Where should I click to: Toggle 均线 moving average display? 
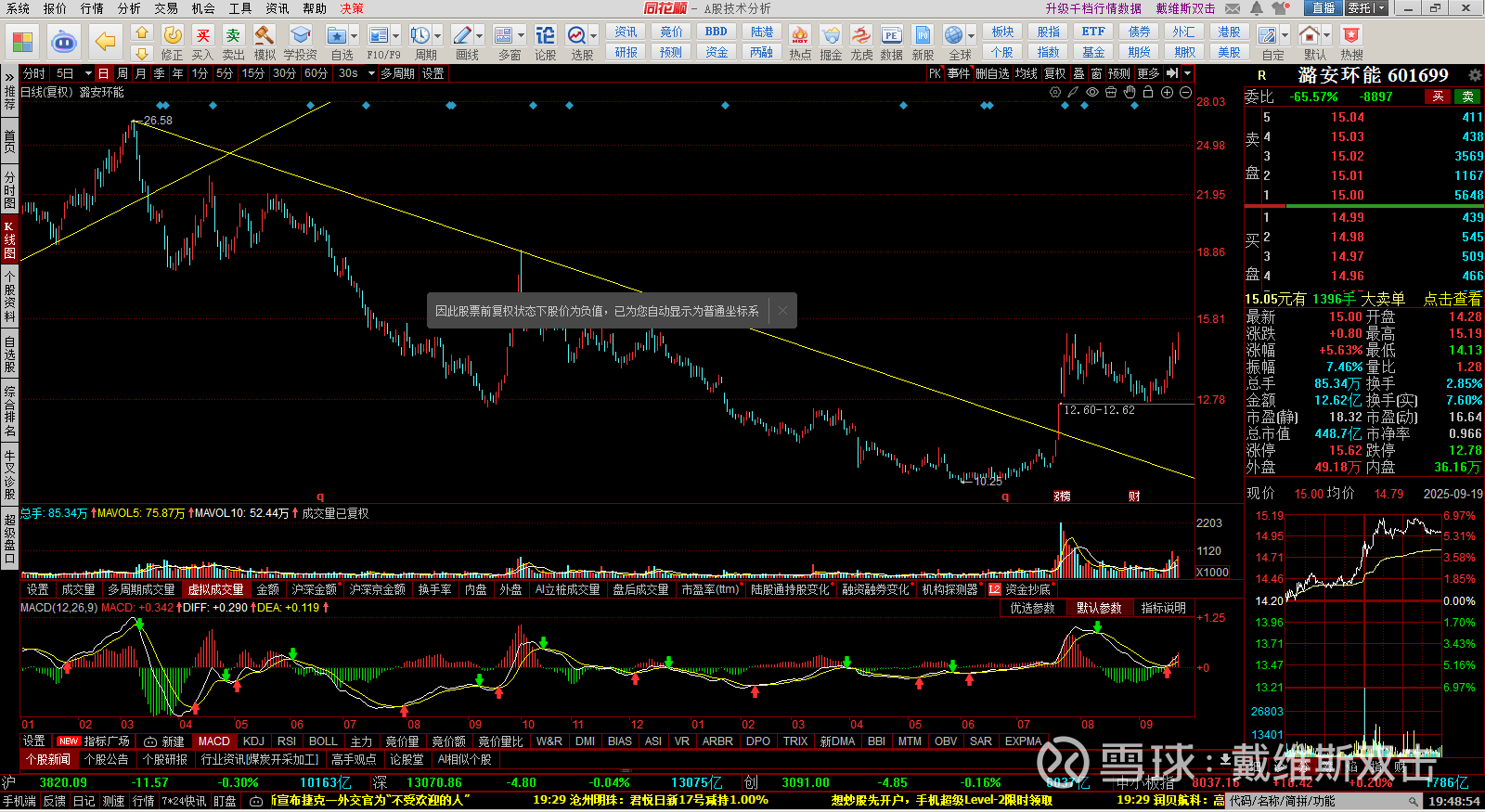pos(1026,73)
